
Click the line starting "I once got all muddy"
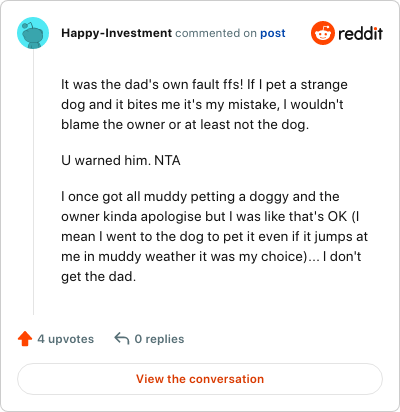[200, 197]
